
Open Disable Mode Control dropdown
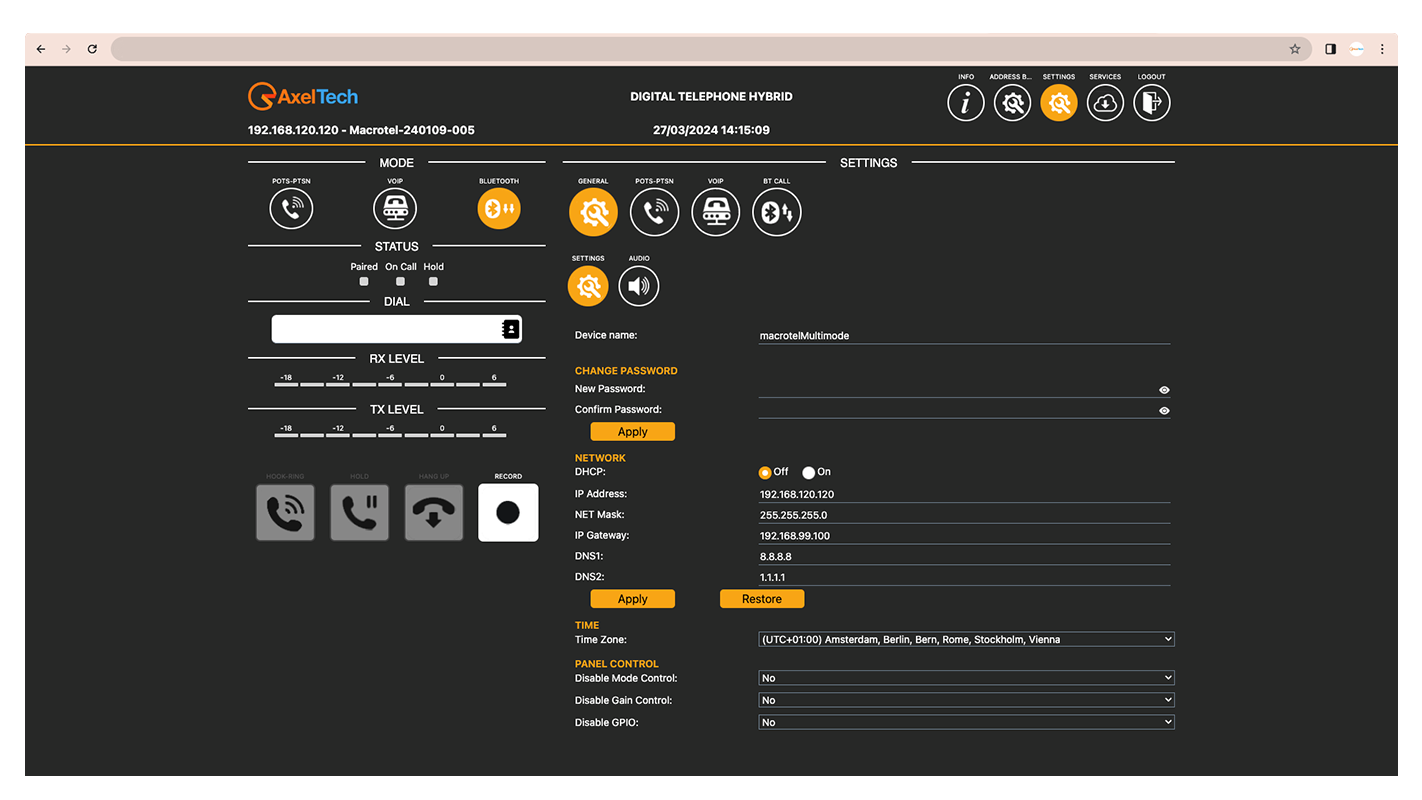(965, 678)
